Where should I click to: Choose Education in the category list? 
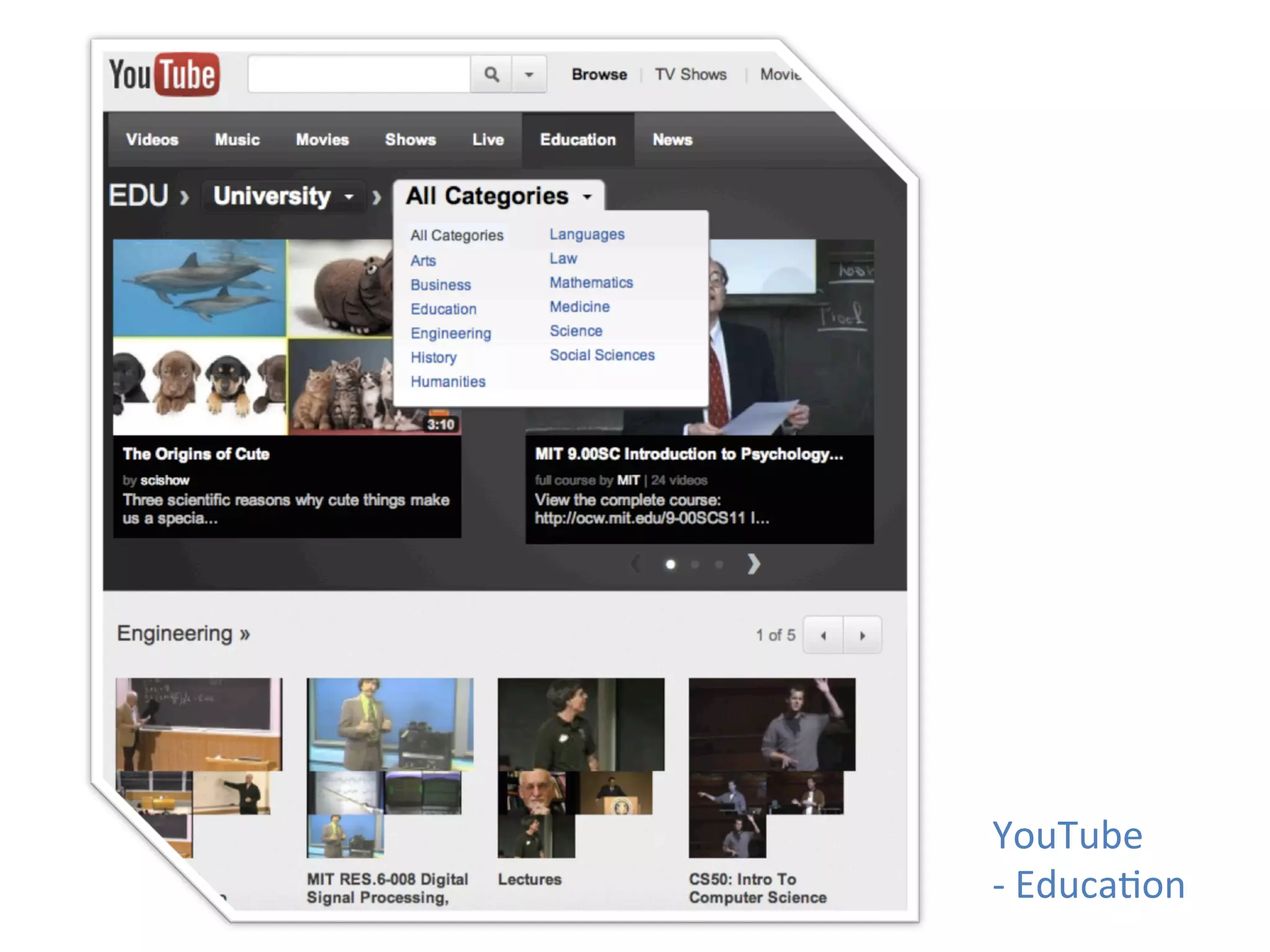point(443,309)
